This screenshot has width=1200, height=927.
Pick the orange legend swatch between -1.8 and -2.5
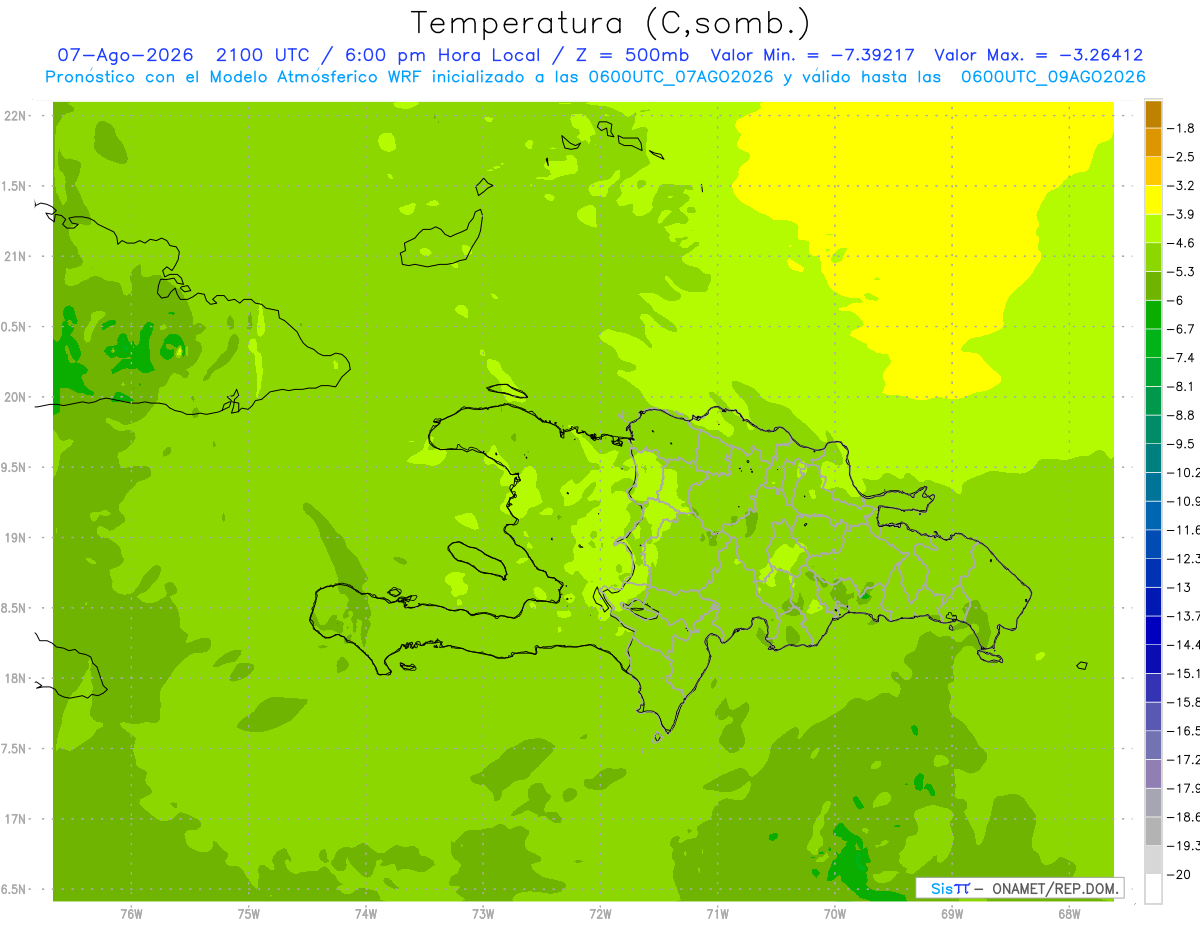coord(1153,142)
